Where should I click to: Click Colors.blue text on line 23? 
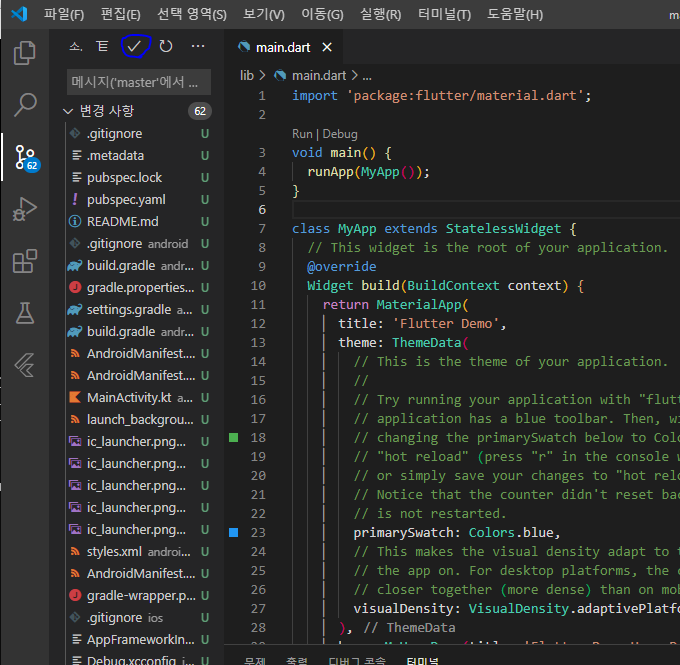pos(510,533)
